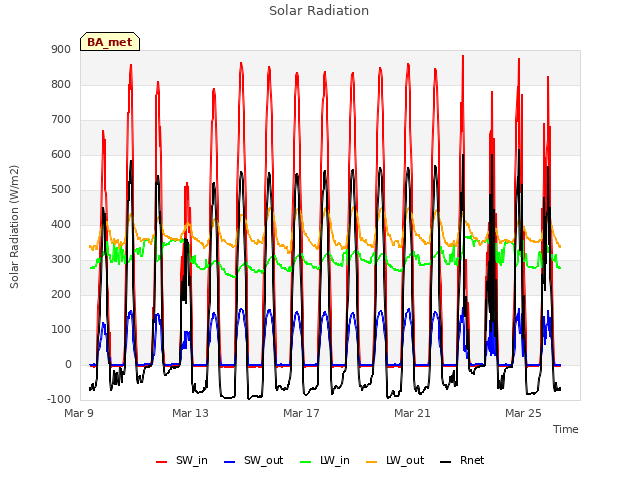Click the 400 y-axis tick label
Image resolution: width=640 pixels, height=480 pixels.
tap(61, 224)
